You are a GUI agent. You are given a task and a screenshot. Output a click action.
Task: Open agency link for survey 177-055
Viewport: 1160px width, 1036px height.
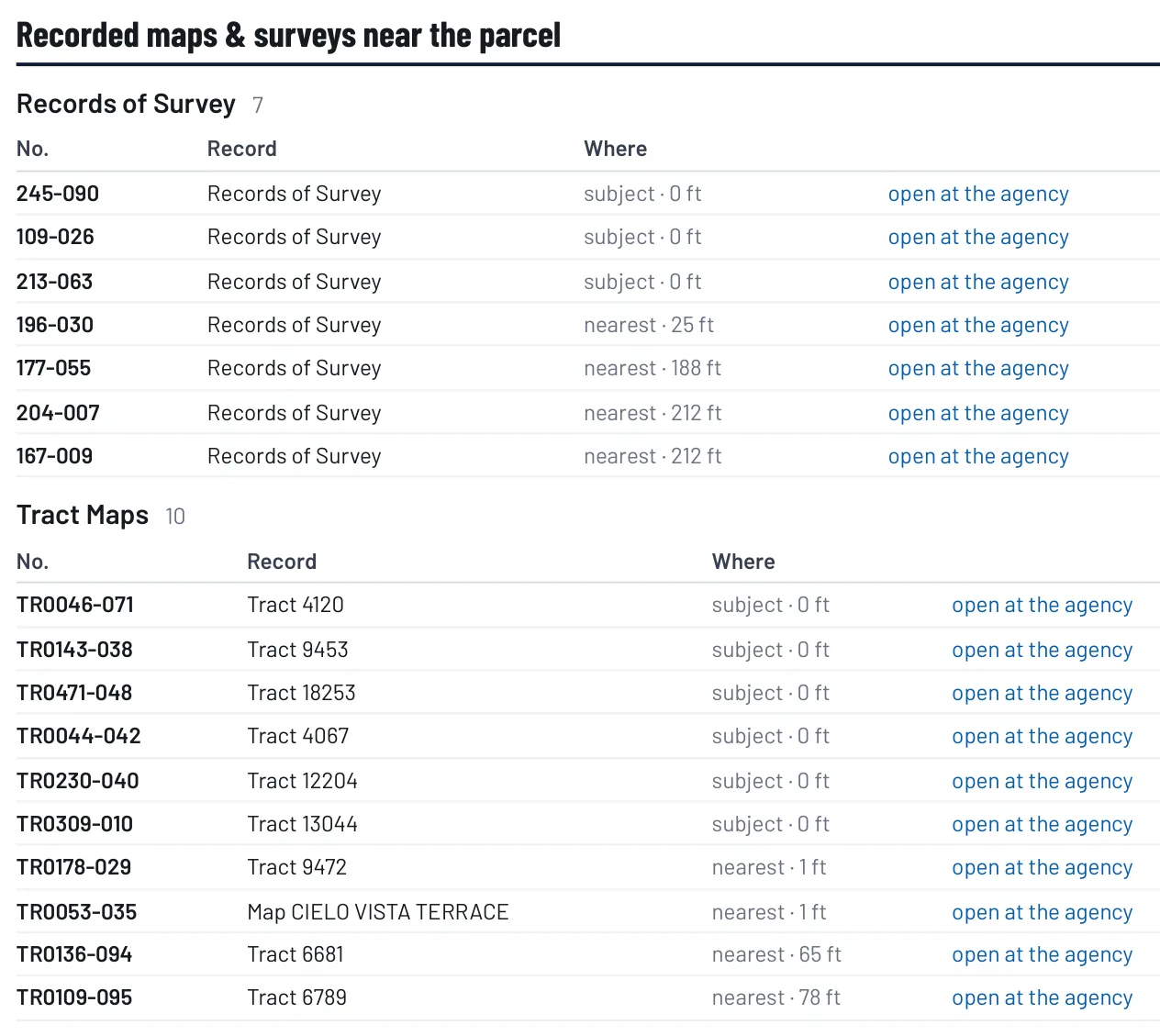(x=978, y=368)
